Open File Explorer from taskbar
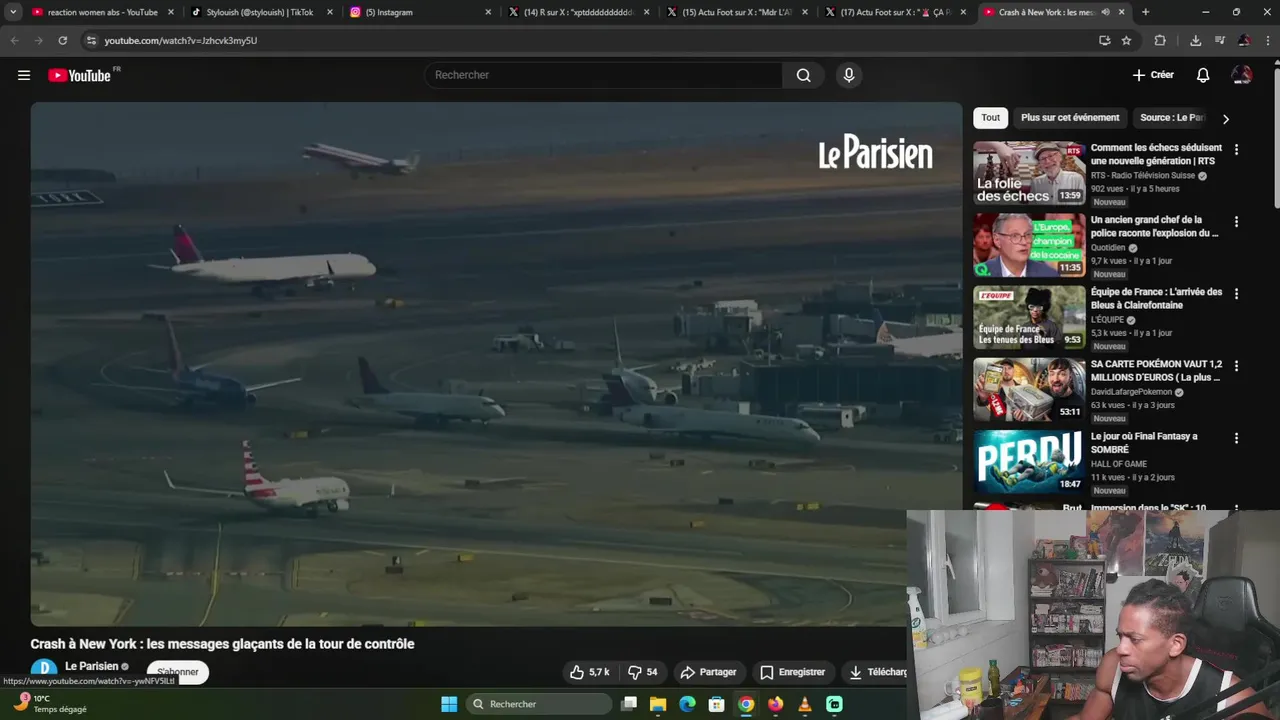 (x=658, y=704)
